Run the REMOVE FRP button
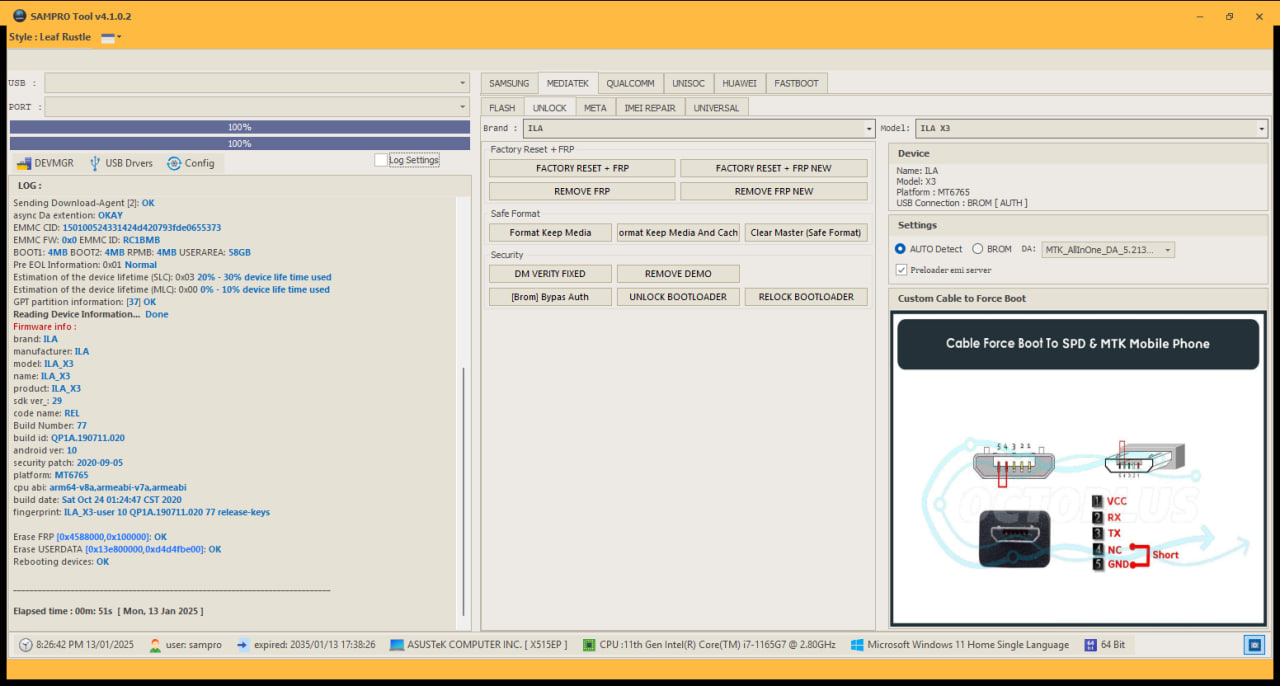The image size is (1280, 686). tap(582, 191)
